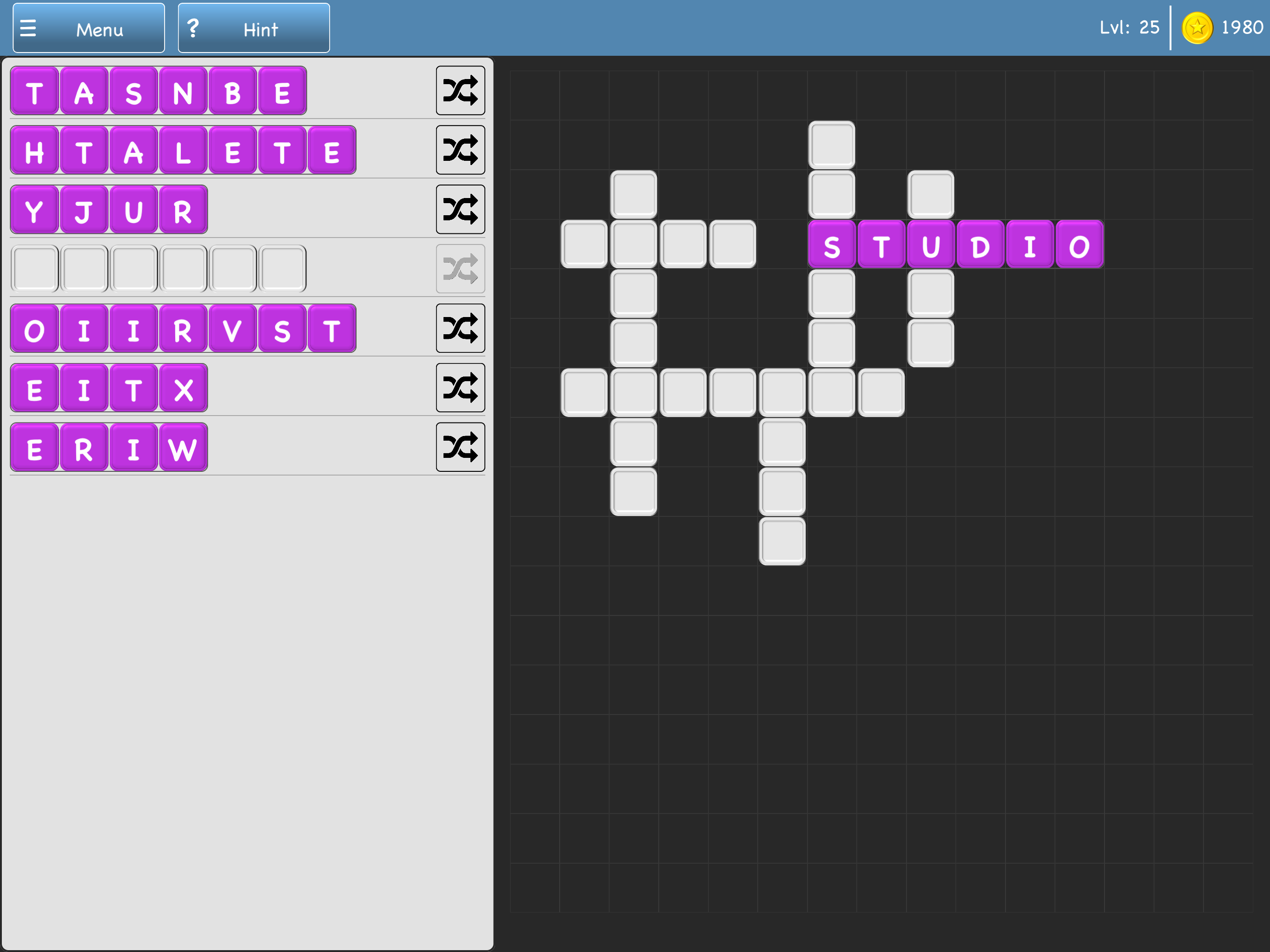Shuffle the ERIW letter row
The image size is (1270, 952).
click(x=460, y=447)
